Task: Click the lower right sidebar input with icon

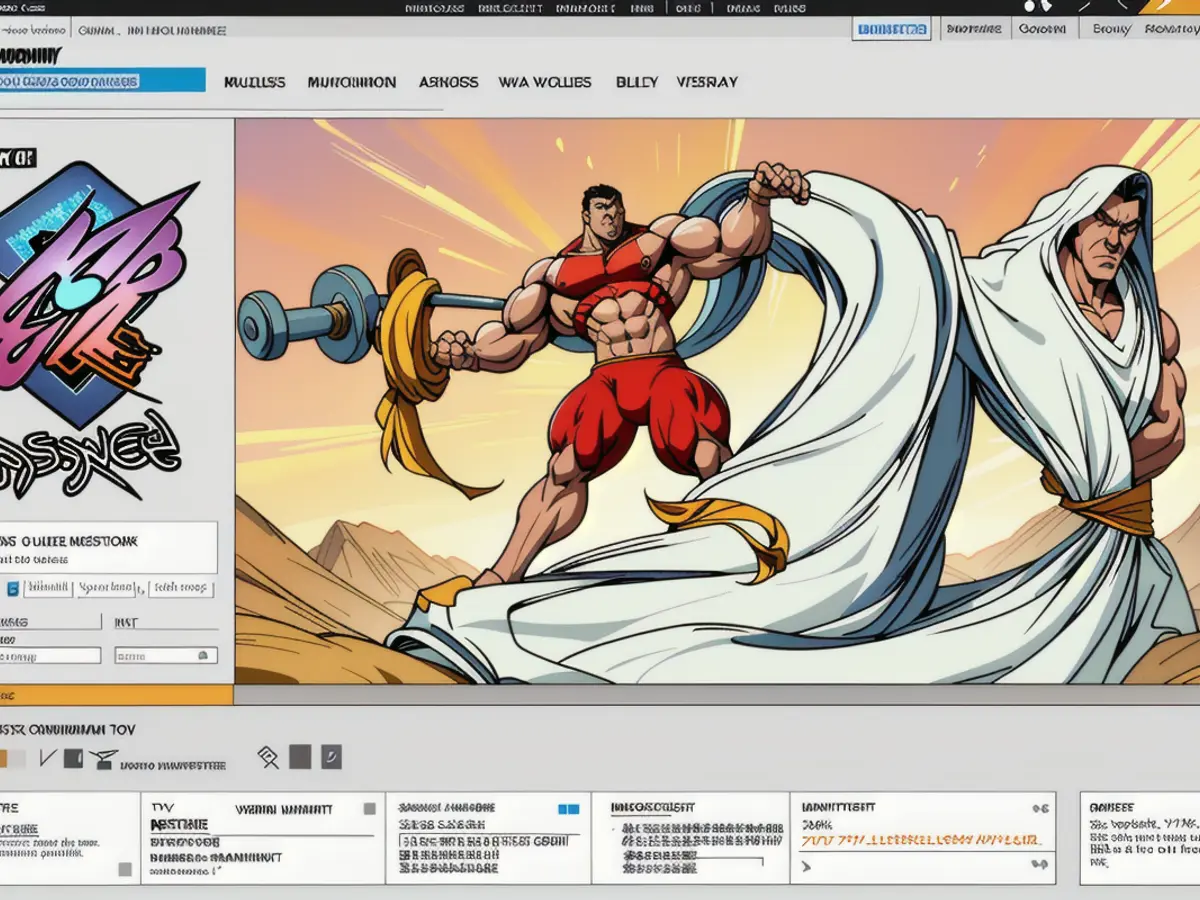Action: click(x=166, y=656)
